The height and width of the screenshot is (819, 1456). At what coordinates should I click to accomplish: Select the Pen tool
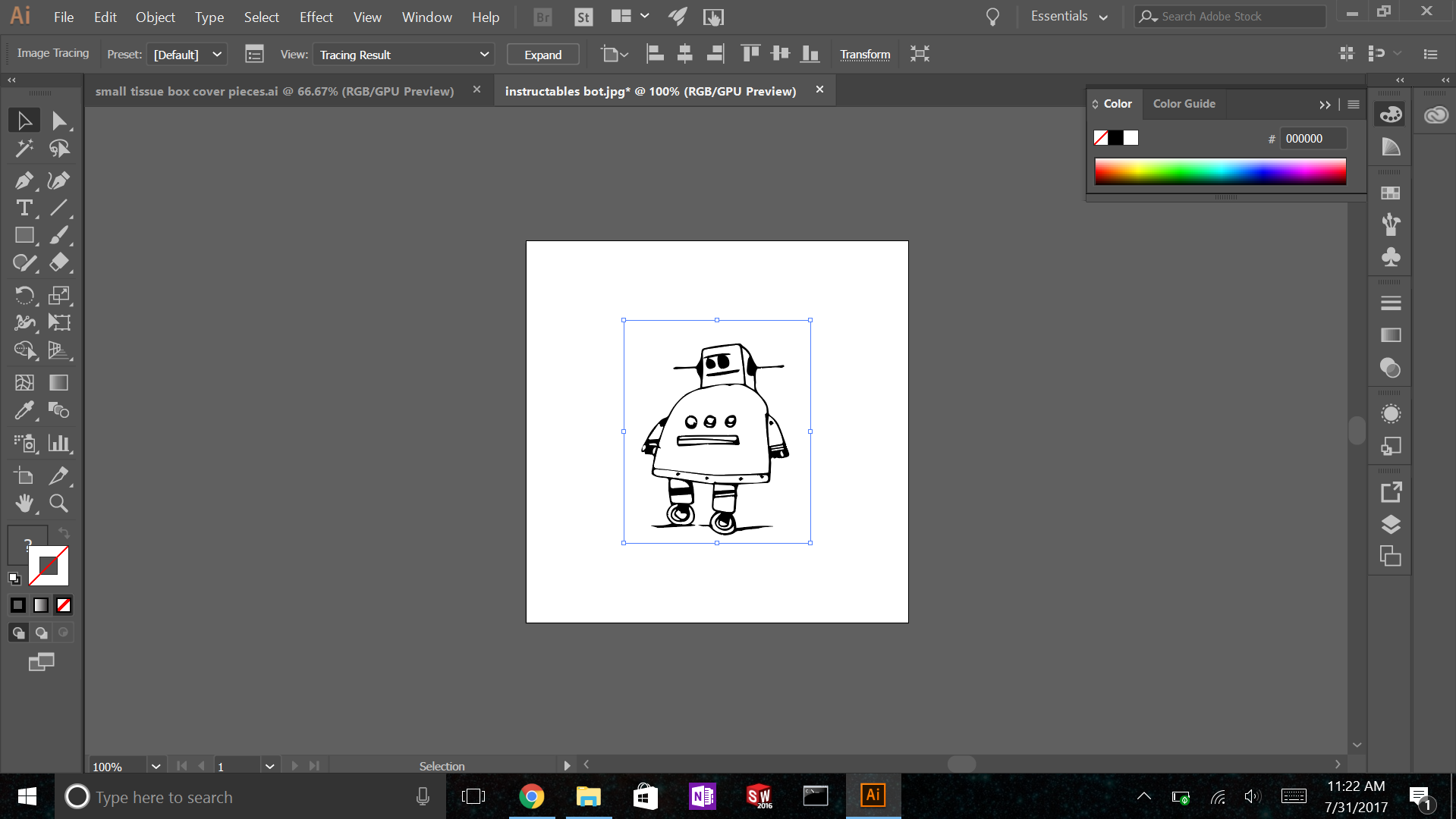[24, 180]
